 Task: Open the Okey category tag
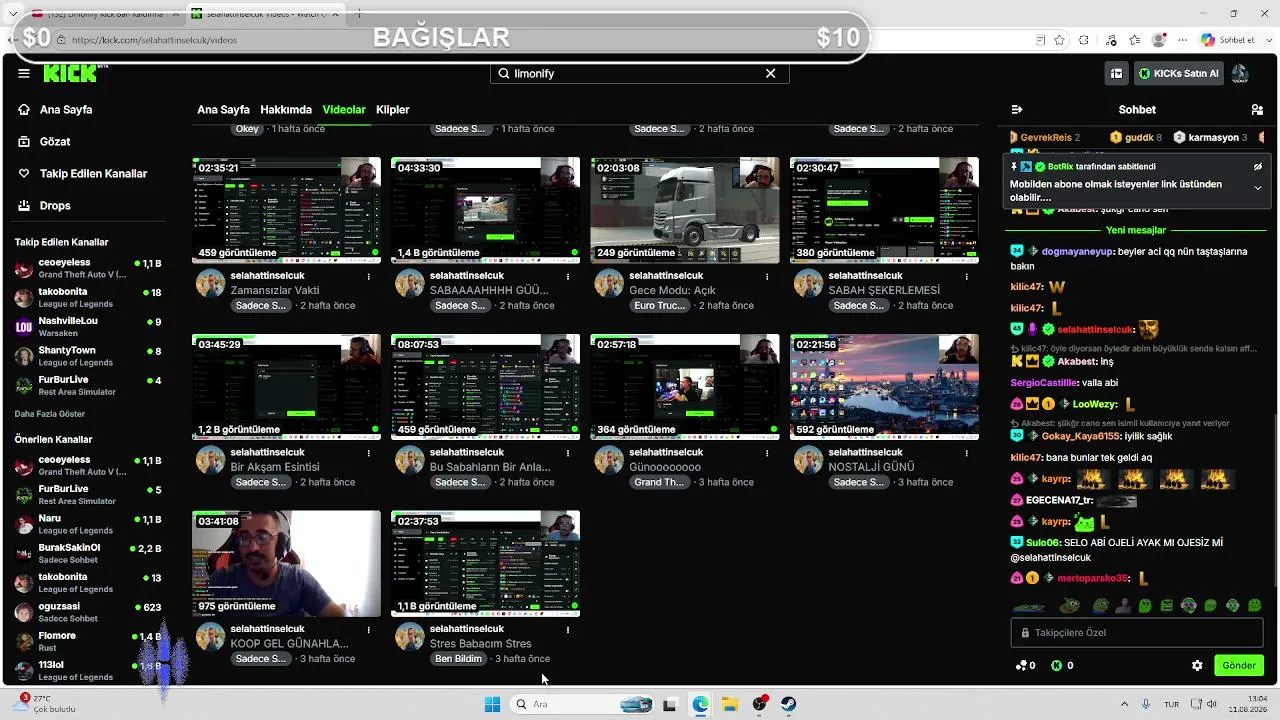click(x=247, y=129)
